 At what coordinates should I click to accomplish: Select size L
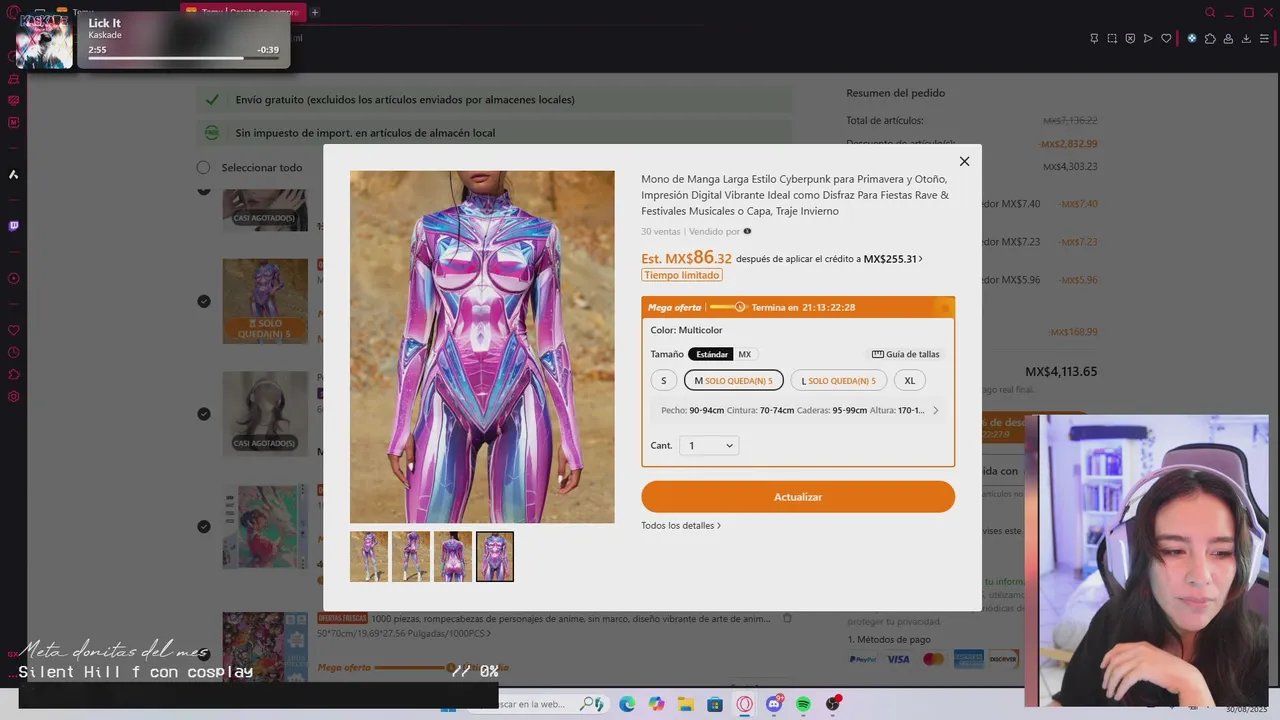click(x=838, y=380)
